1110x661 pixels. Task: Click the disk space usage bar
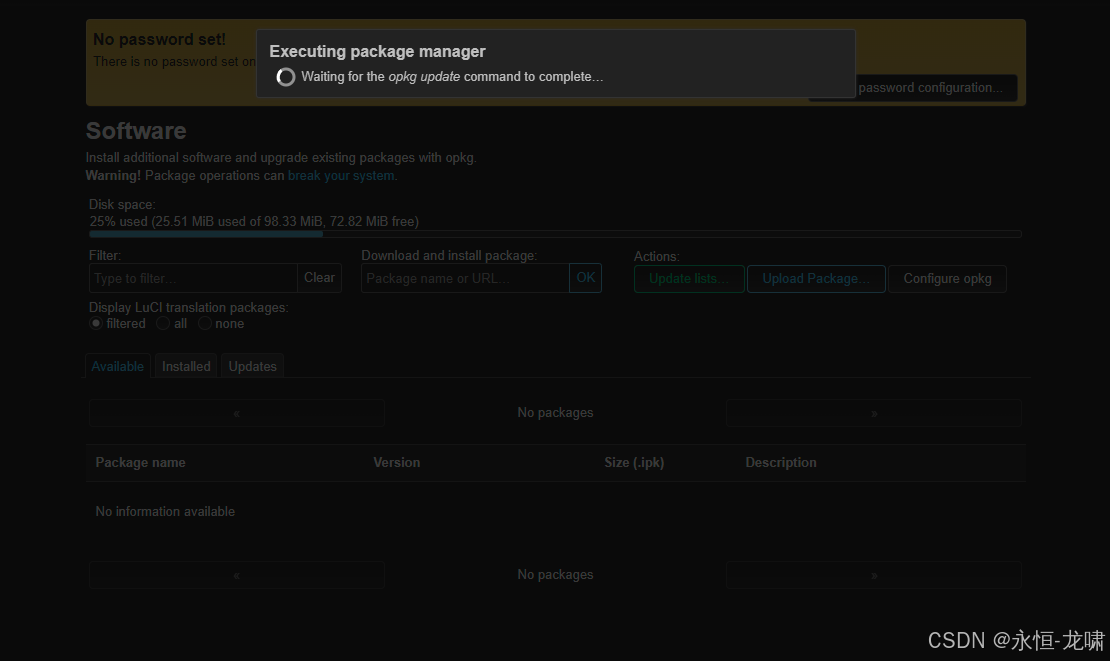pos(555,234)
